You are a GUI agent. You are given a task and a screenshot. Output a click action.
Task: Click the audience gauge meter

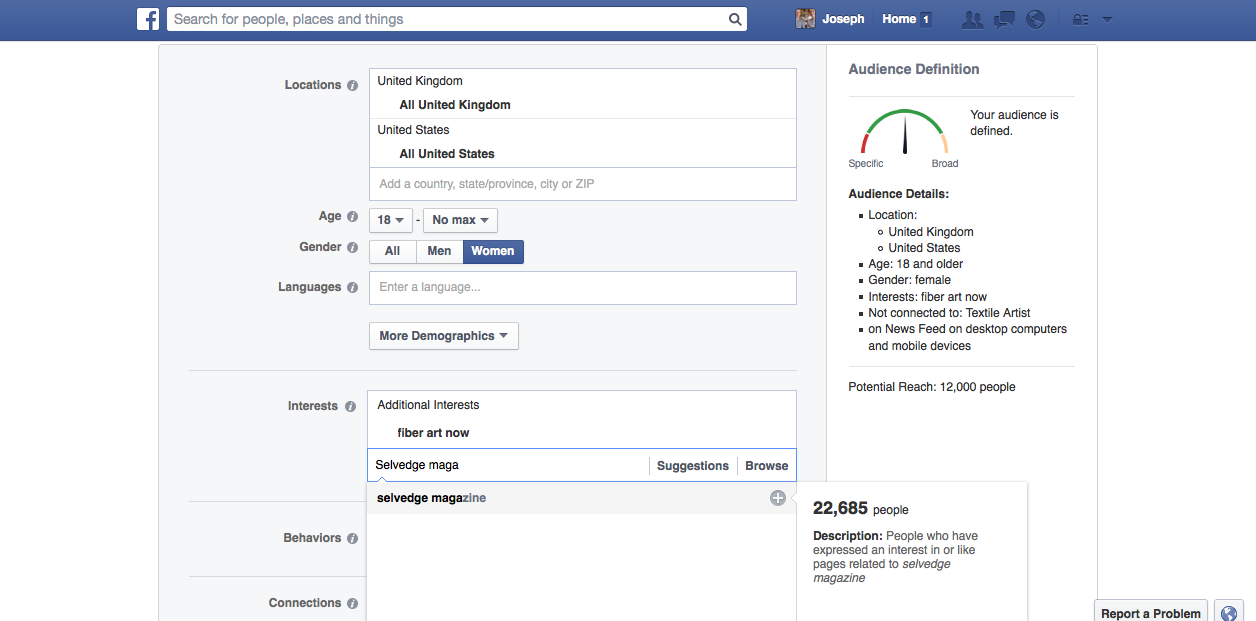904,133
